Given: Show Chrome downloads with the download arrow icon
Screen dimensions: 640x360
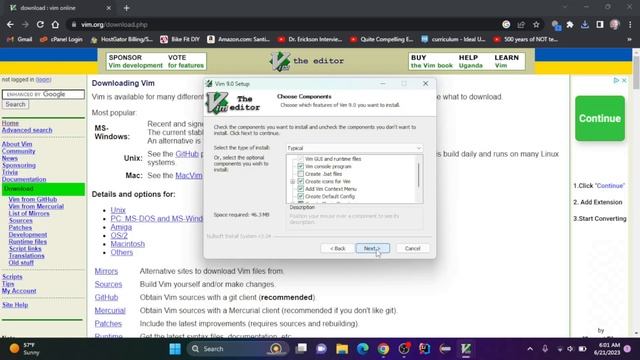Looking at the screenshot, I should coord(584,24).
